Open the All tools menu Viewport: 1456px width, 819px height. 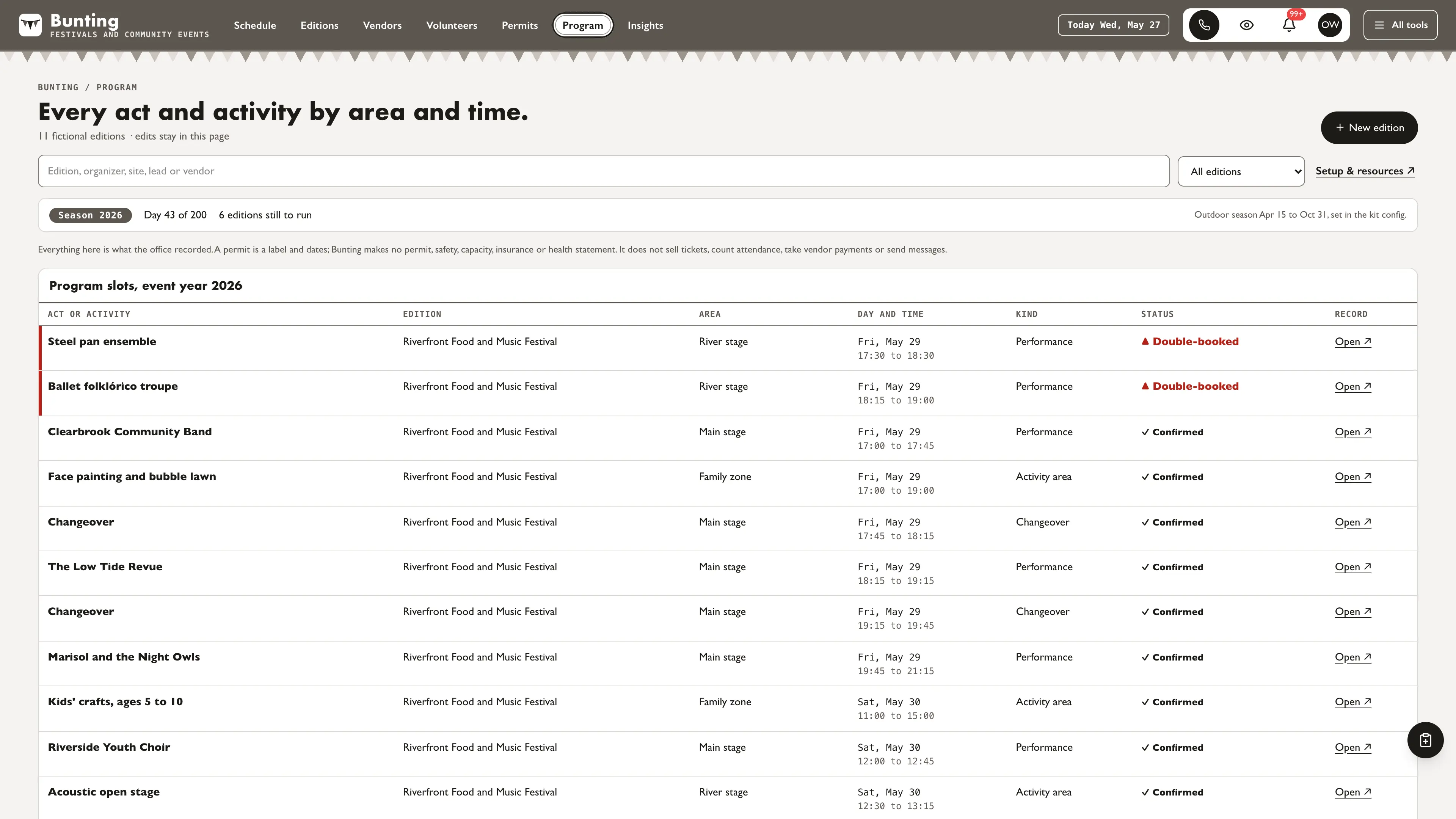(x=1400, y=25)
